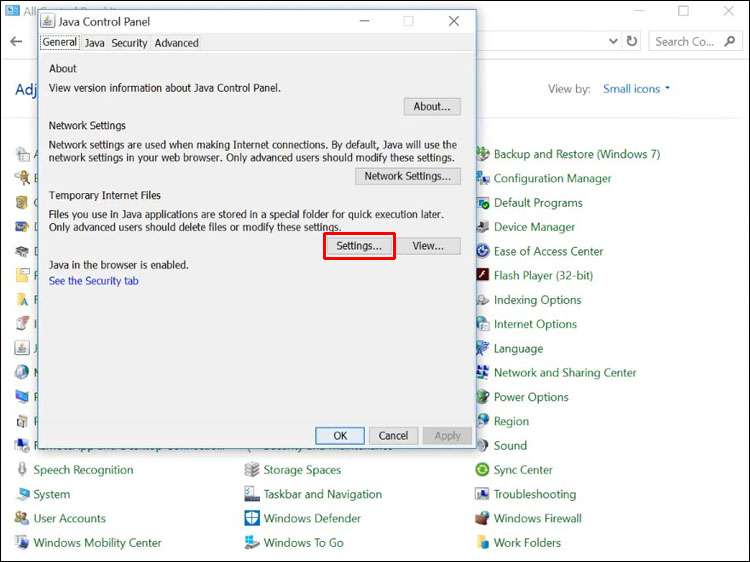Open System icon
Viewport: 750px width, 562px height.
pyautogui.click(x=22, y=494)
